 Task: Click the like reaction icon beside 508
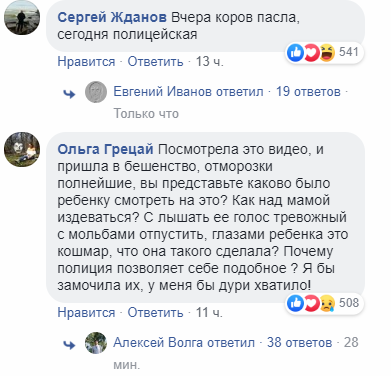tap(295, 303)
